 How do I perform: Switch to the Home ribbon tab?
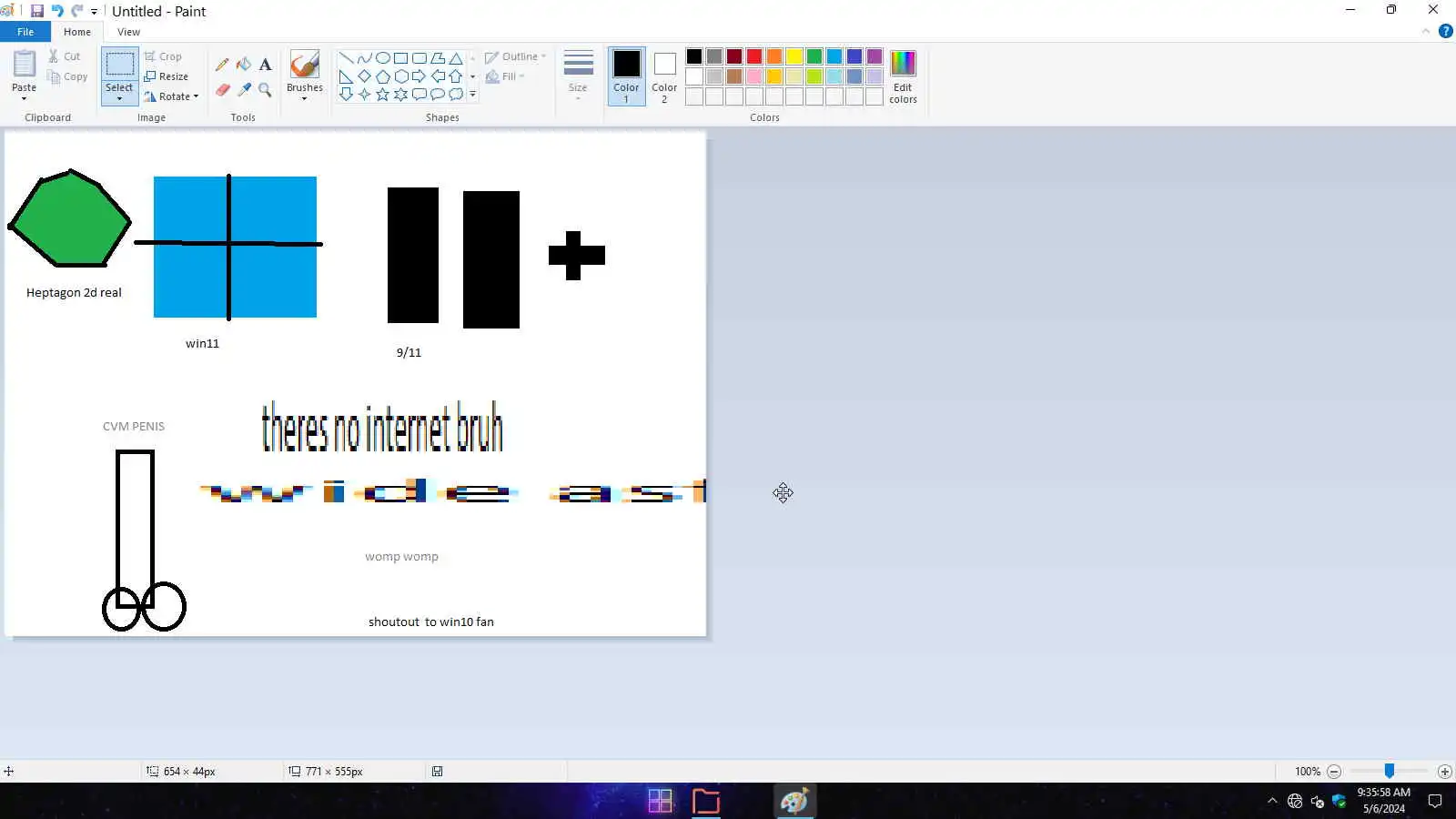(x=77, y=32)
